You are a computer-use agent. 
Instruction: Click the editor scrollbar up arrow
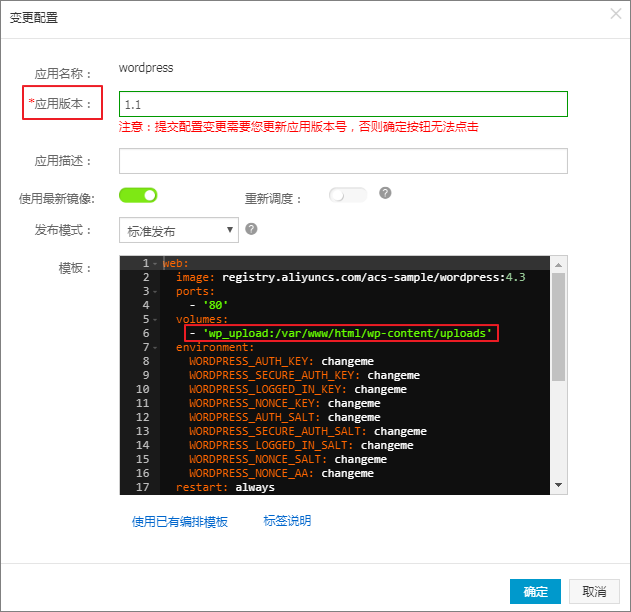pos(558,265)
